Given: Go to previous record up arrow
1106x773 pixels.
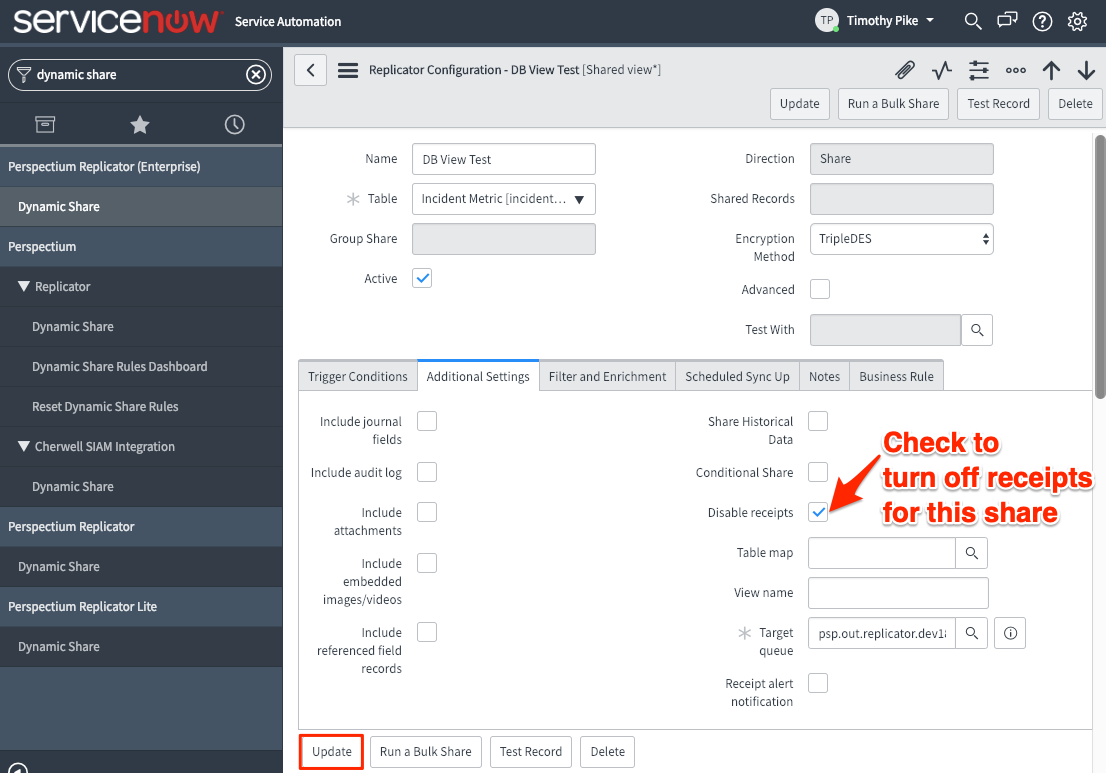Looking at the screenshot, I should (1051, 70).
